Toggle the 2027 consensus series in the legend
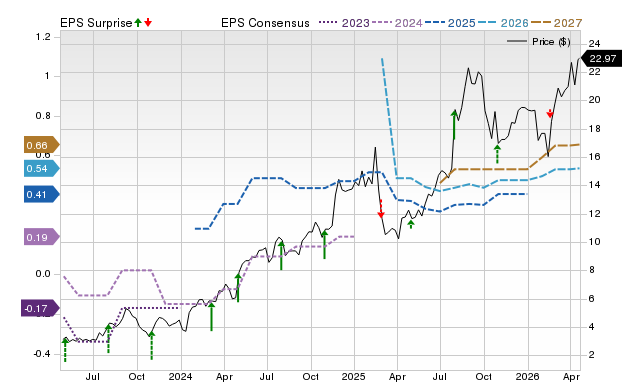Image resolution: width=640 pixels, height=382 pixels. pos(556,23)
